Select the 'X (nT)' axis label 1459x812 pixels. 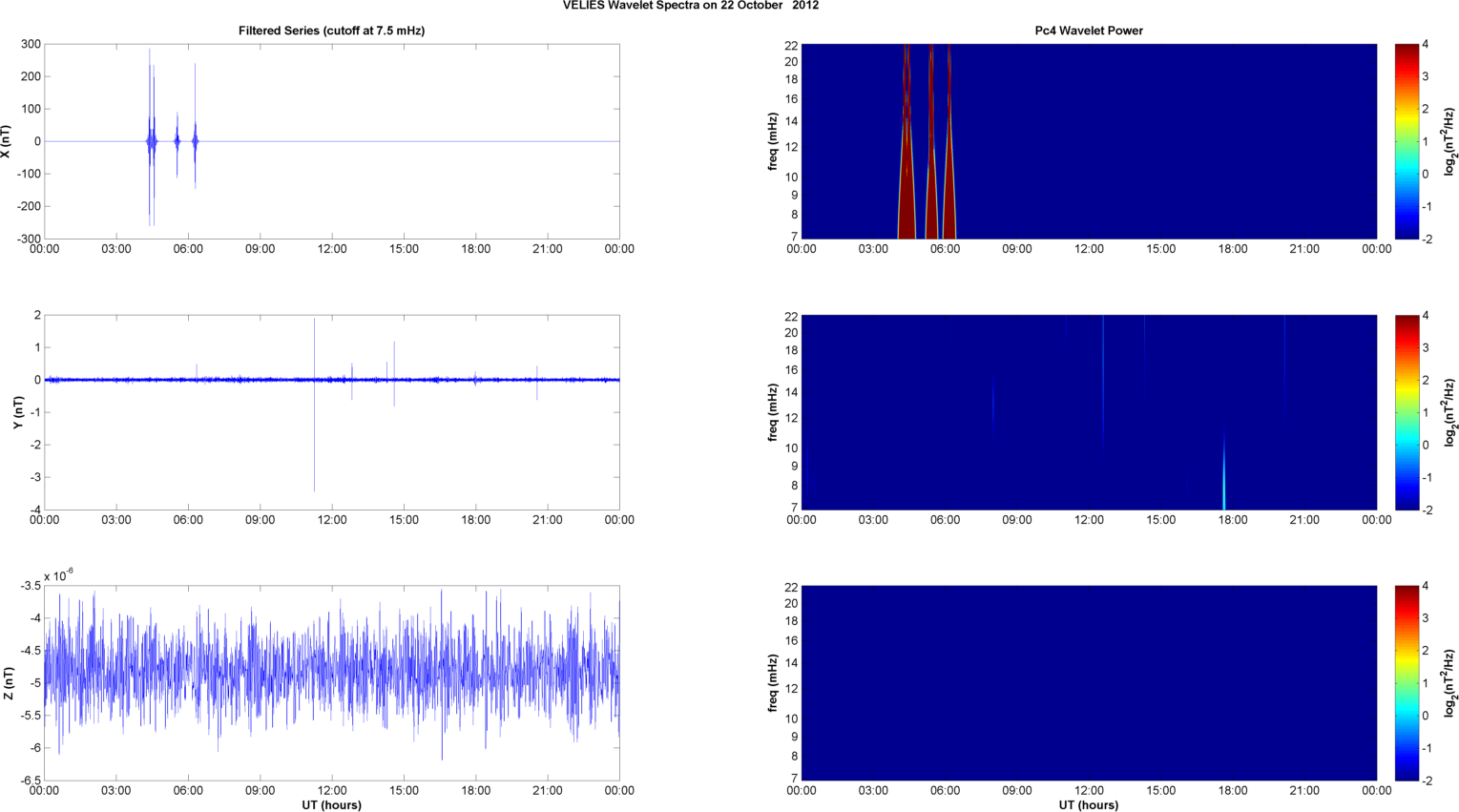pos(8,141)
